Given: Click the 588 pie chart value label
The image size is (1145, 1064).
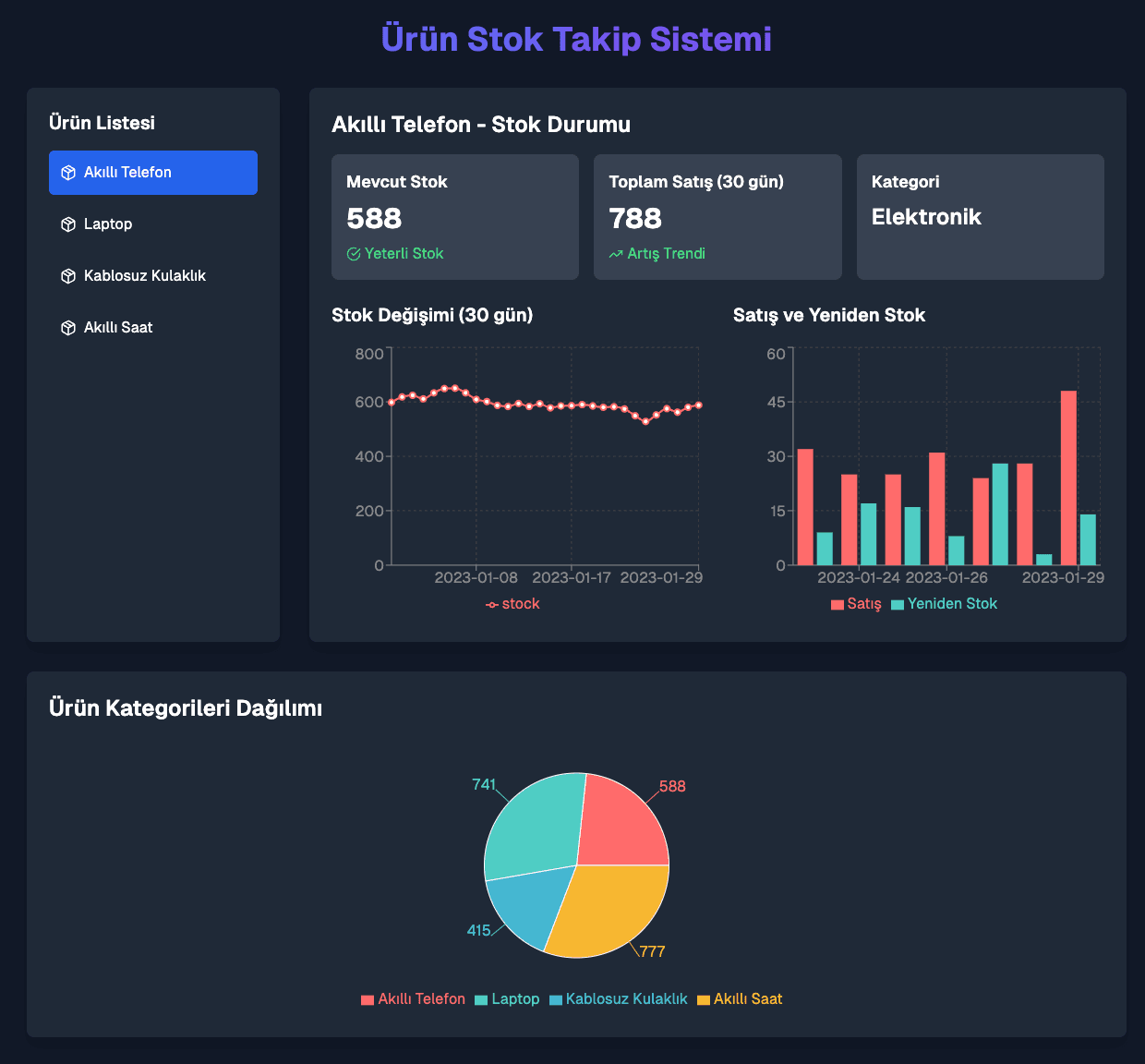Looking at the screenshot, I should 672,787.
